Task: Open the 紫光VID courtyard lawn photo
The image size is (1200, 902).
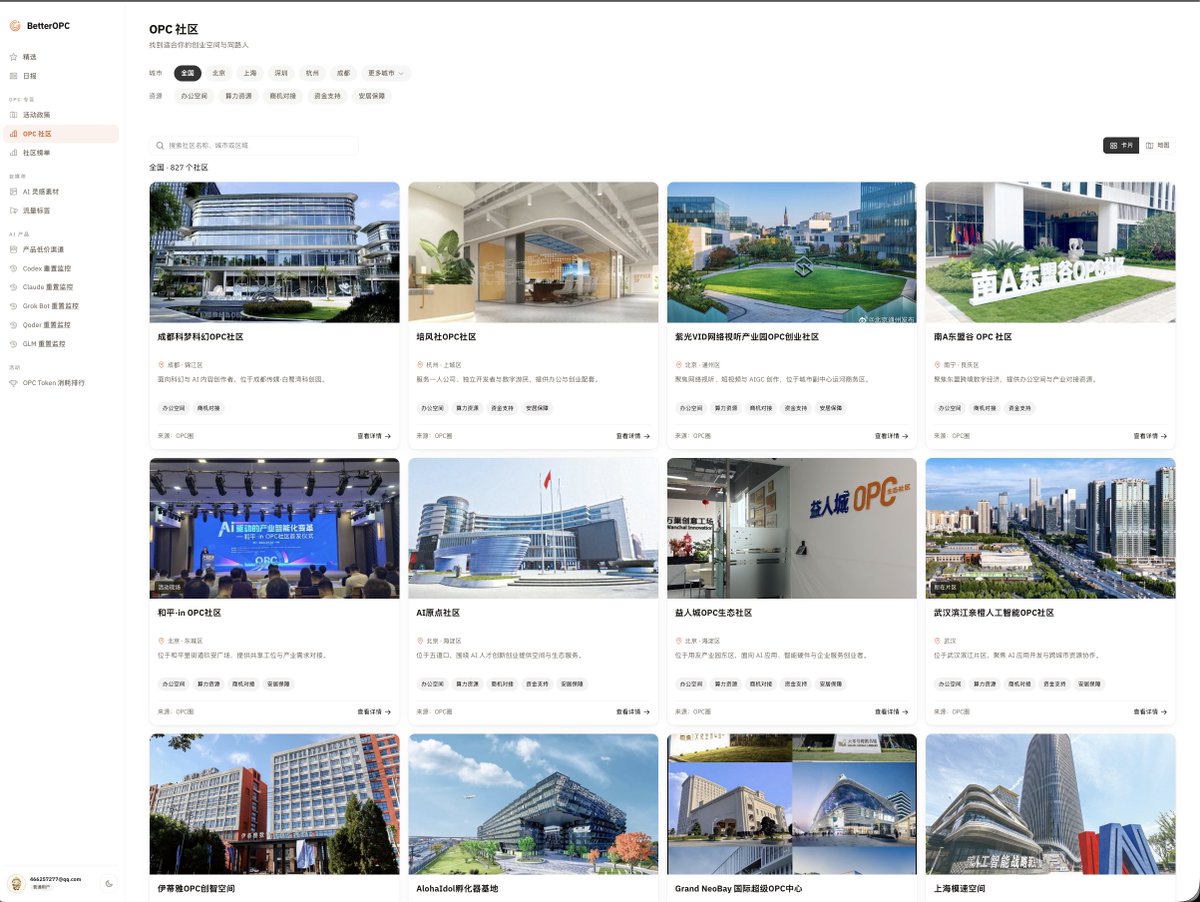Action: [792, 252]
